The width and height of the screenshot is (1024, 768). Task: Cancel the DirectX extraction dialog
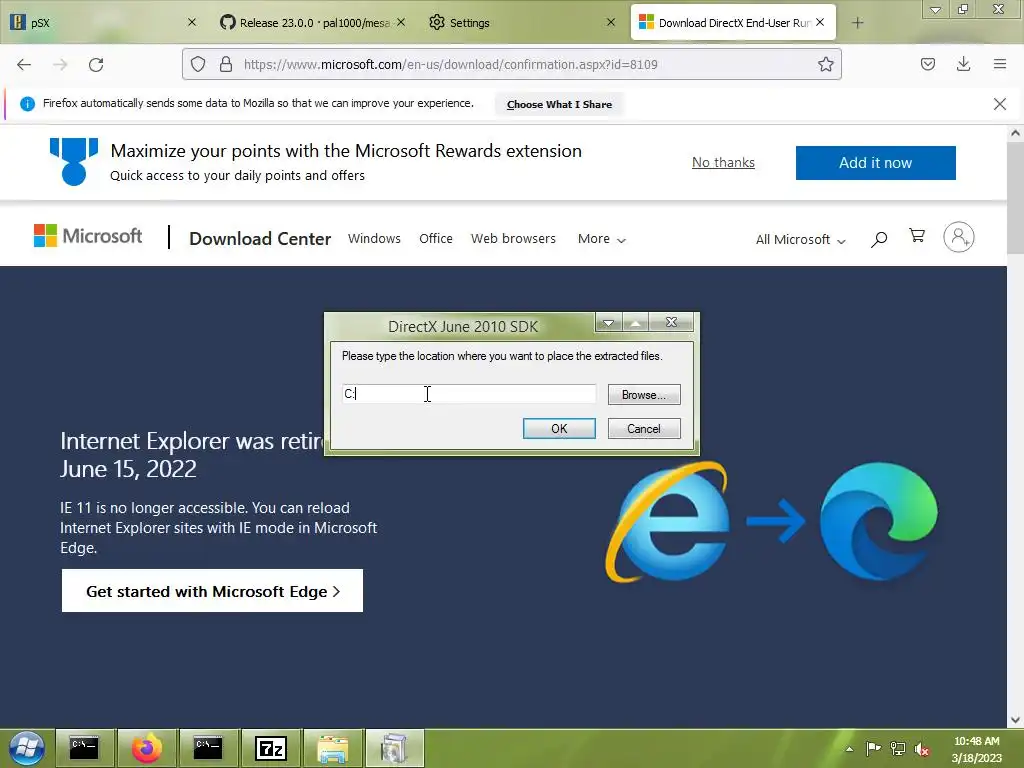(x=644, y=428)
